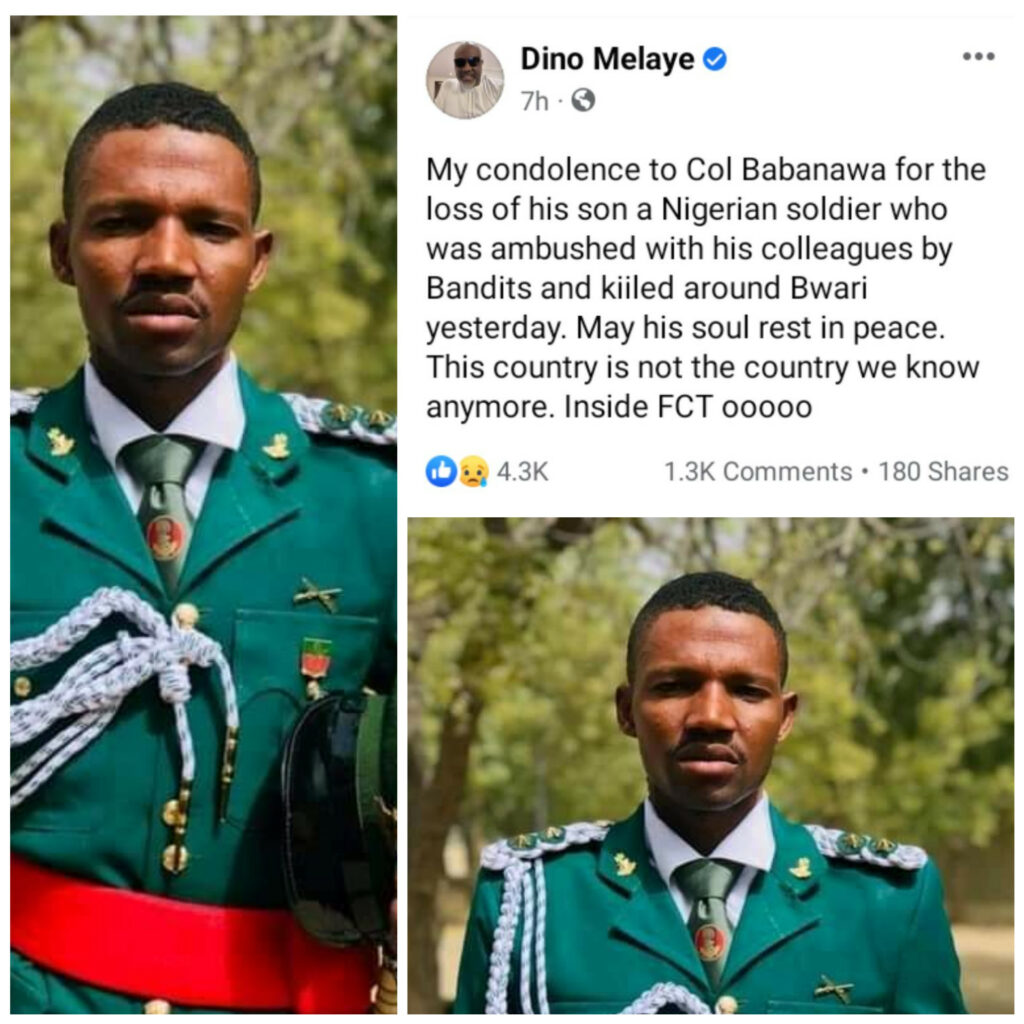Open the 1.3K Comments link
This screenshot has width=1024, height=1024.
[757, 471]
